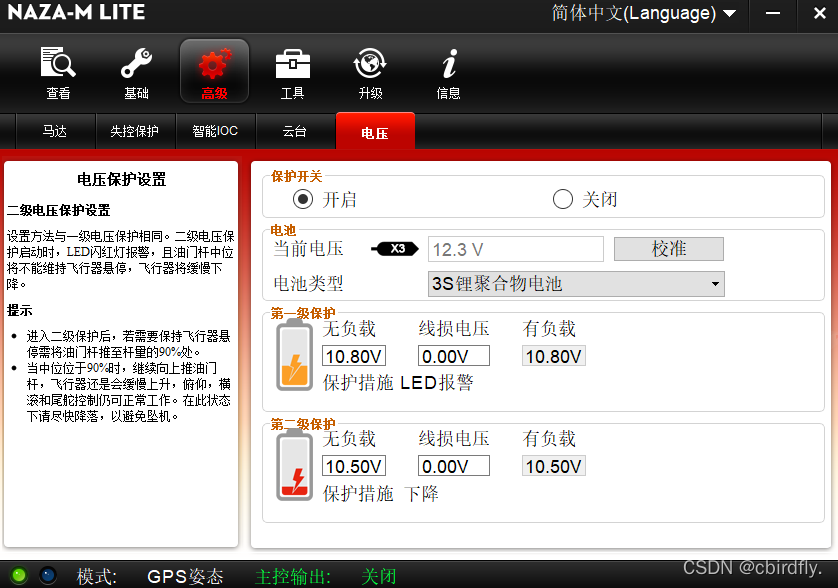The width and height of the screenshot is (838, 588).
Task: Edit second-level 无负载 10.50V field
Action: pyautogui.click(x=354, y=466)
